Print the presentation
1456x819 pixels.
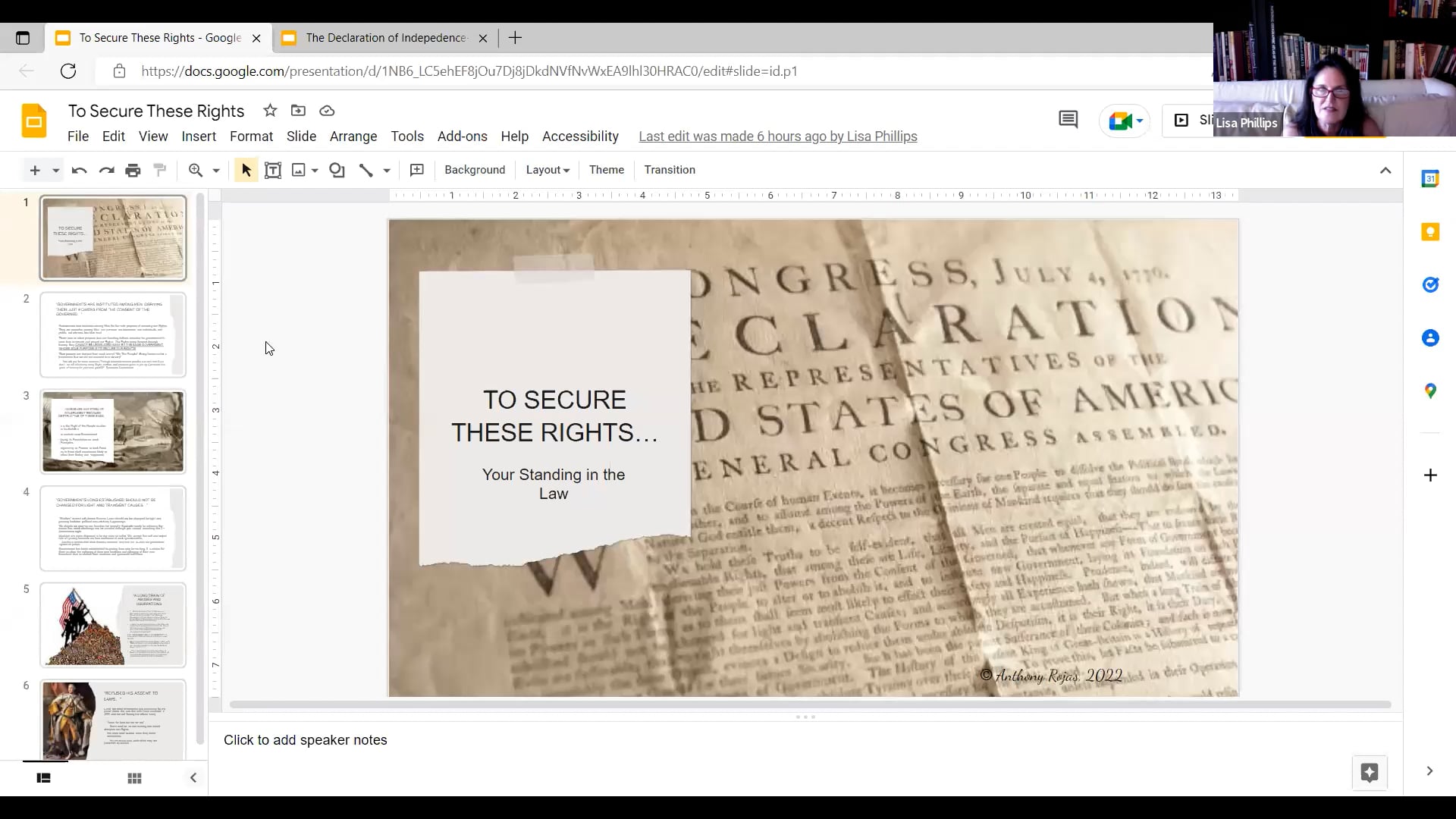(x=133, y=170)
